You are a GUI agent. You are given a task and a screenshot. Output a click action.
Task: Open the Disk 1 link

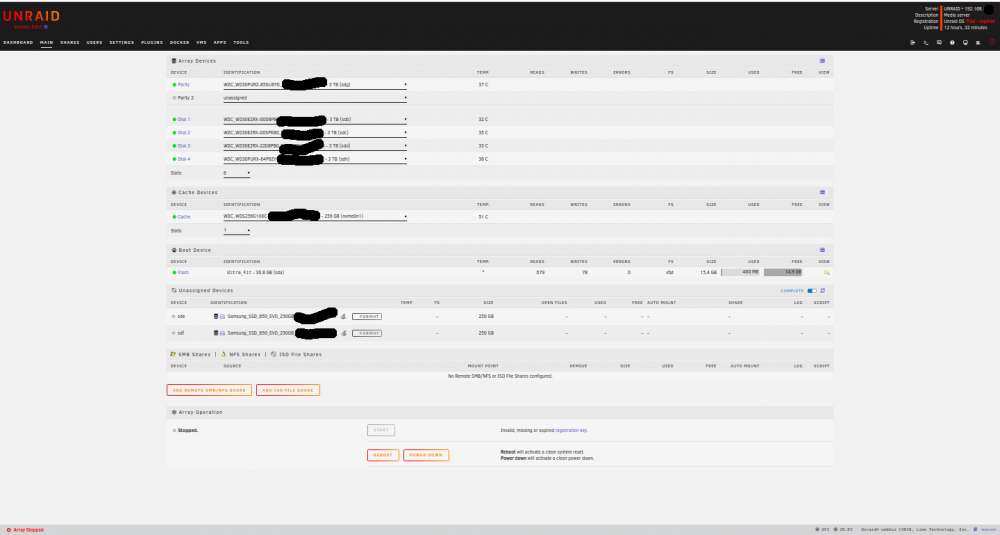click(x=184, y=119)
